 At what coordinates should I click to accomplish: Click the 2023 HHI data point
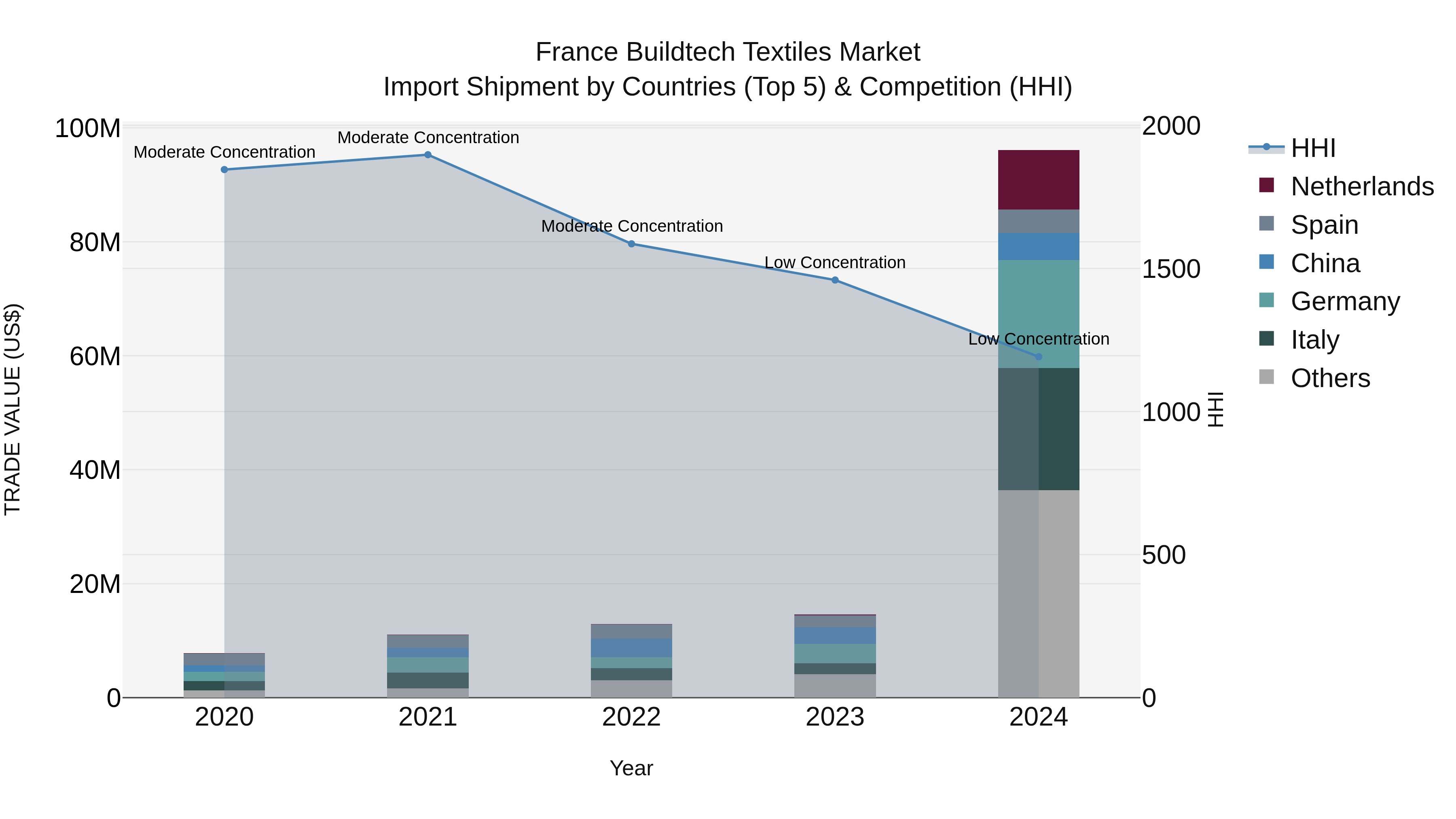pos(835,280)
